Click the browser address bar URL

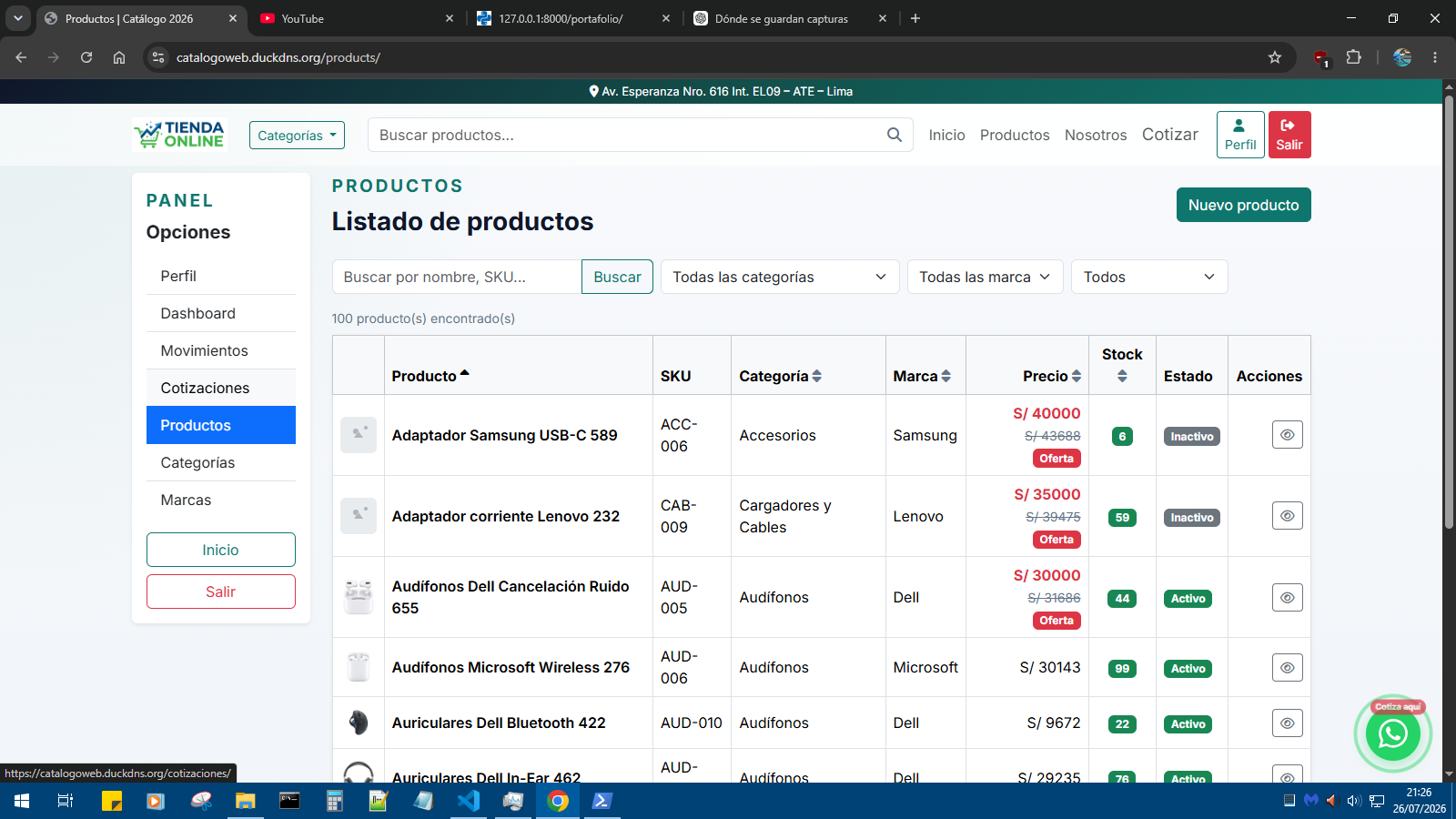pos(278,57)
